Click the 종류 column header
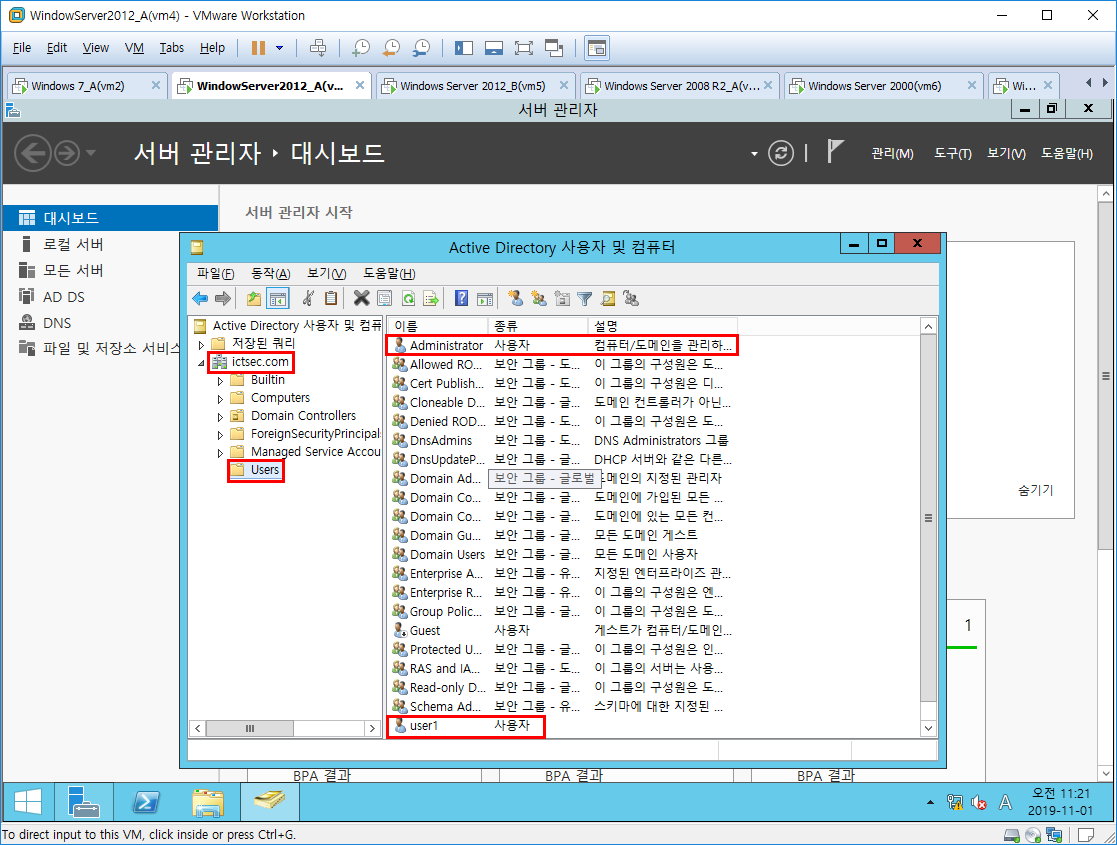This screenshot has height=845, width=1117. click(539, 326)
